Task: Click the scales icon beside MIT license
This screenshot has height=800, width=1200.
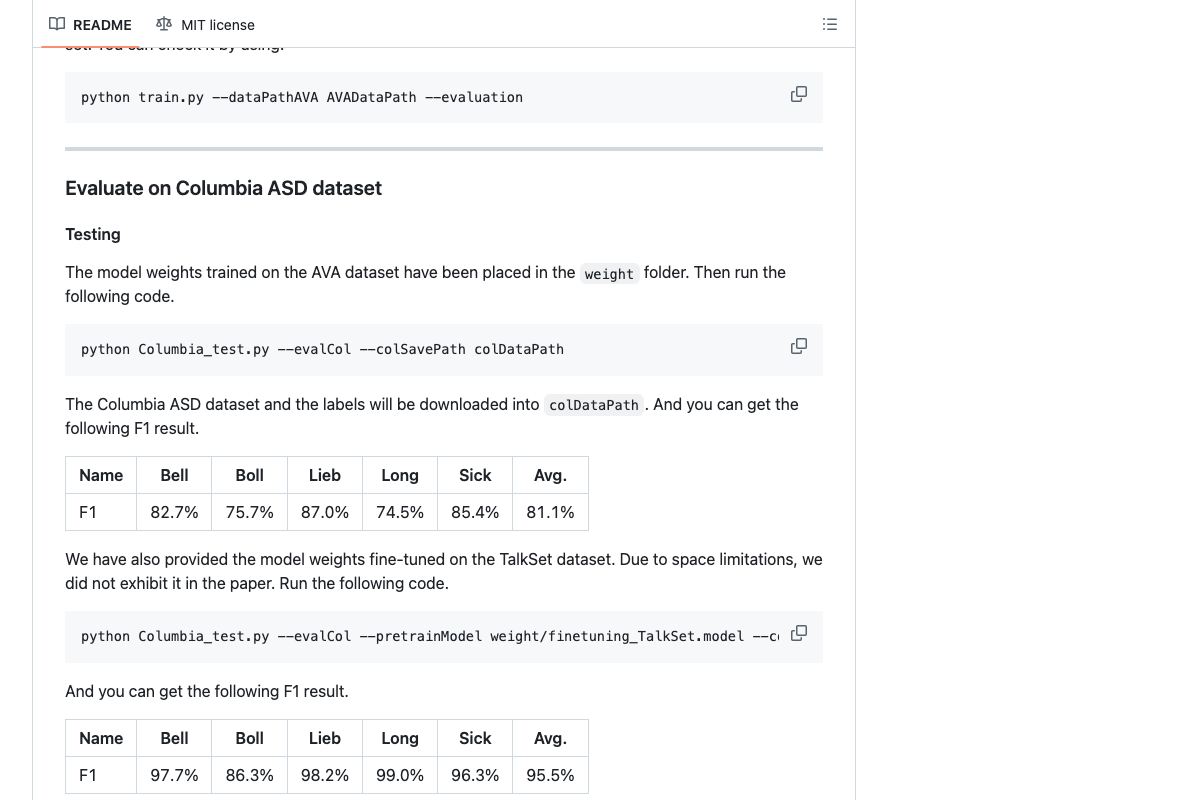Action: (164, 24)
